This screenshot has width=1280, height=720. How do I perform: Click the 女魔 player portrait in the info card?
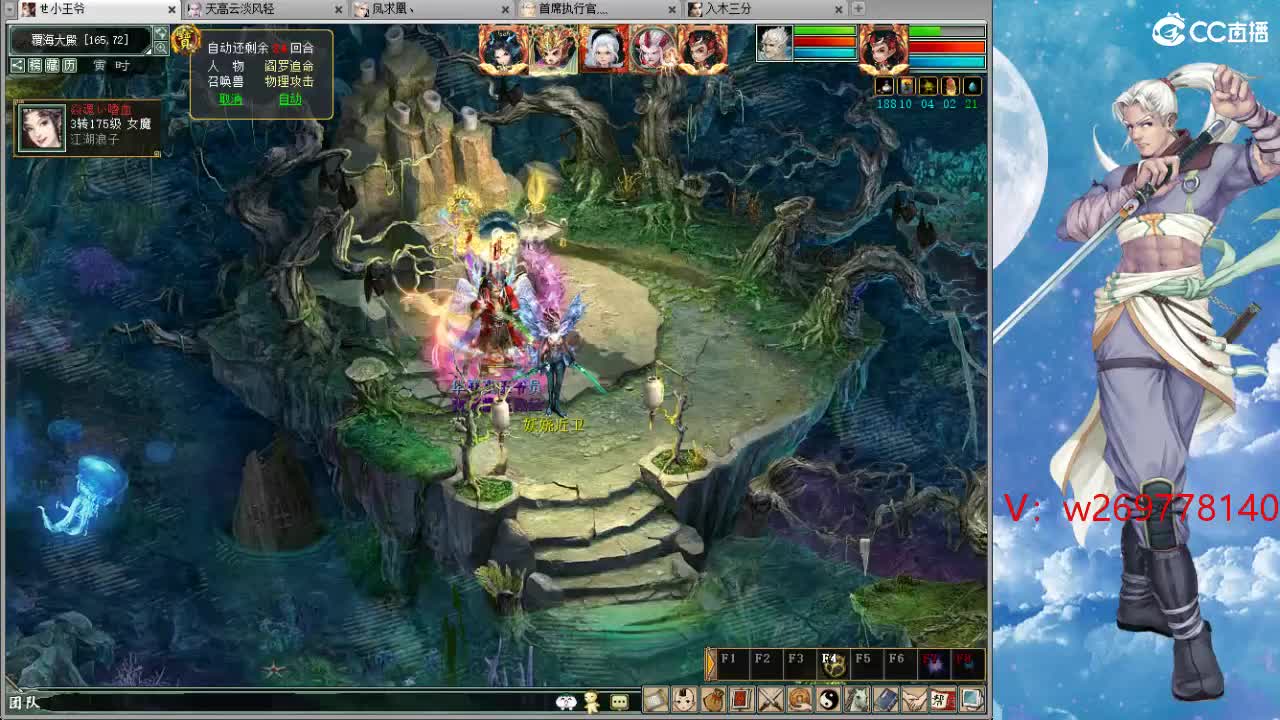42,128
